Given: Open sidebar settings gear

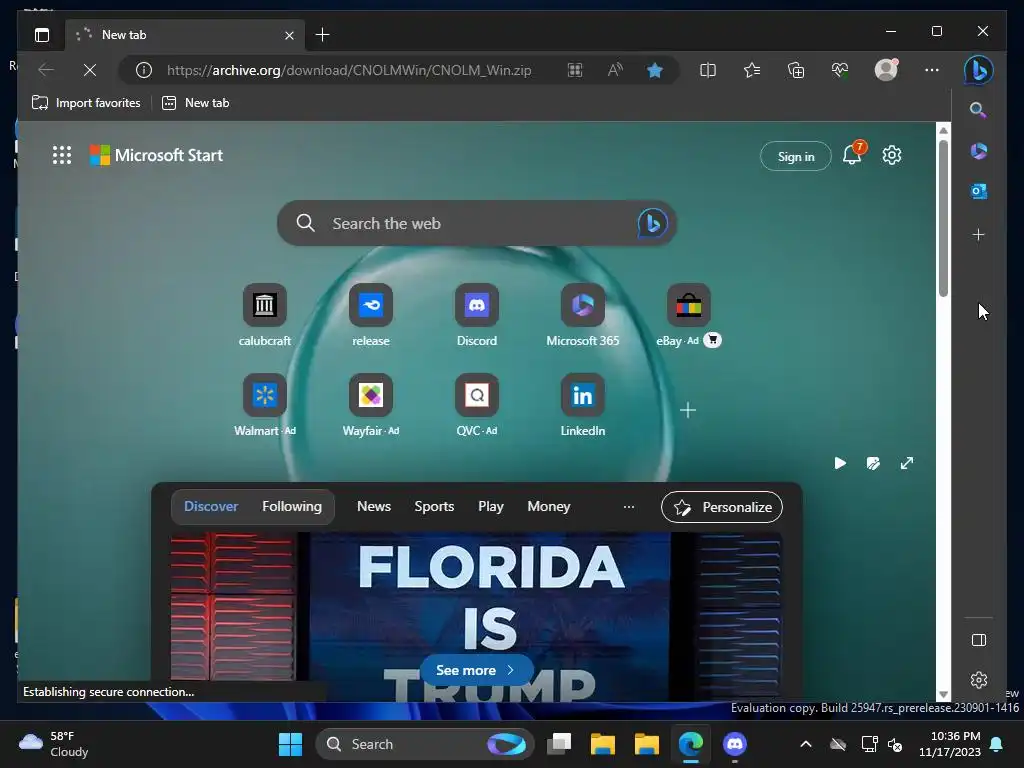Looking at the screenshot, I should pos(979,680).
